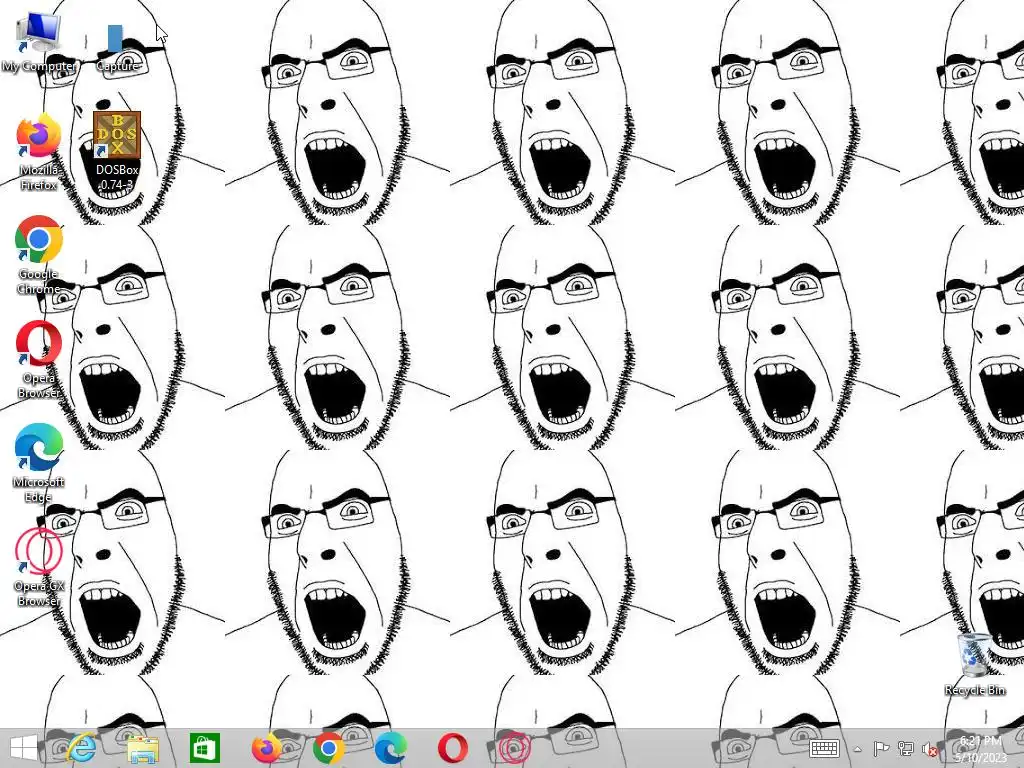Image resolution: width=1024 pixels, height=768 pixels.
Task: Open Action Center flag icon
Action: click(881, 748)
